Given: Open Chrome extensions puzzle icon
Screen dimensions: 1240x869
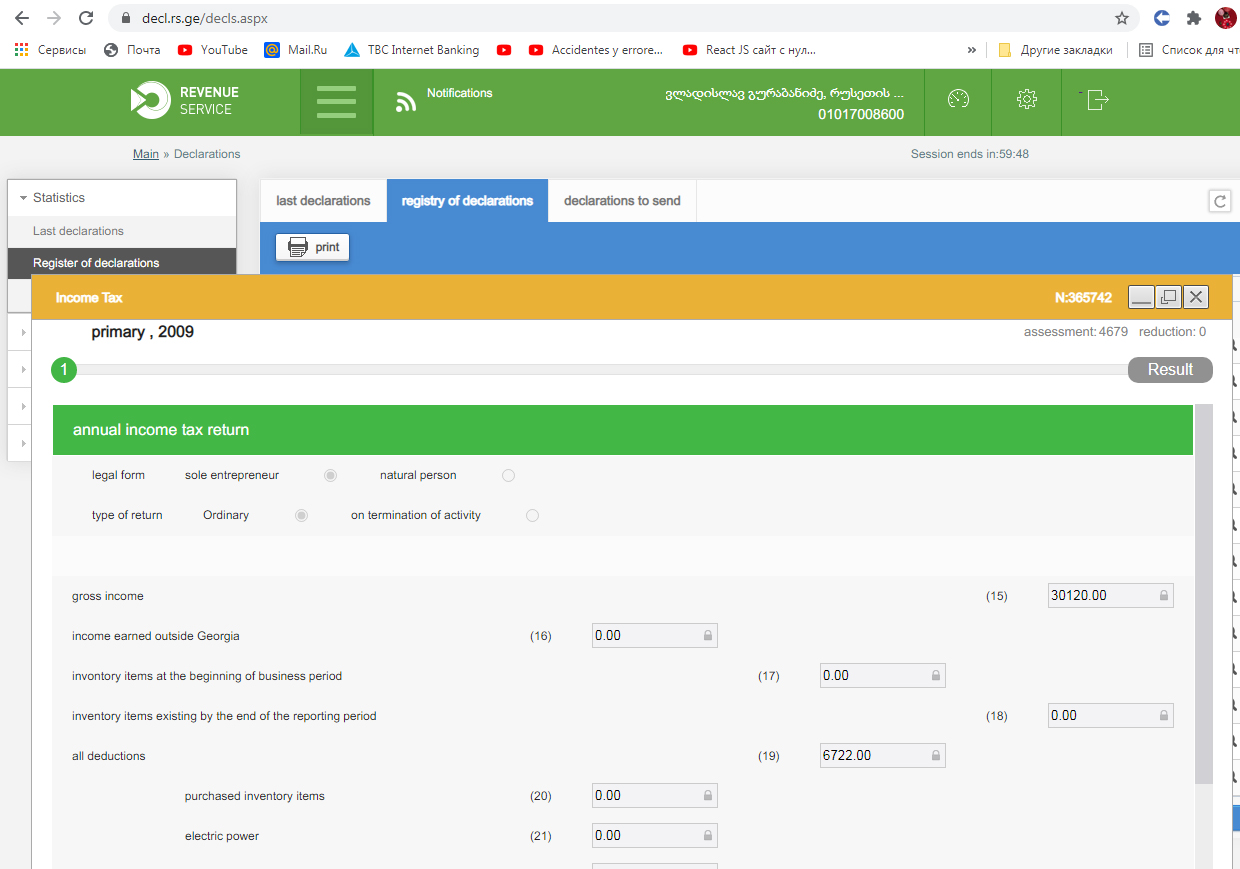Looking at the screenshot, I should tap(1193, 18).
